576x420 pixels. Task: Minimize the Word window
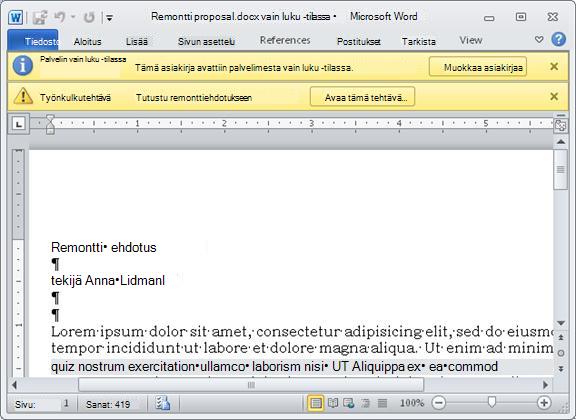pyautogui.click(x=489, y=17)
